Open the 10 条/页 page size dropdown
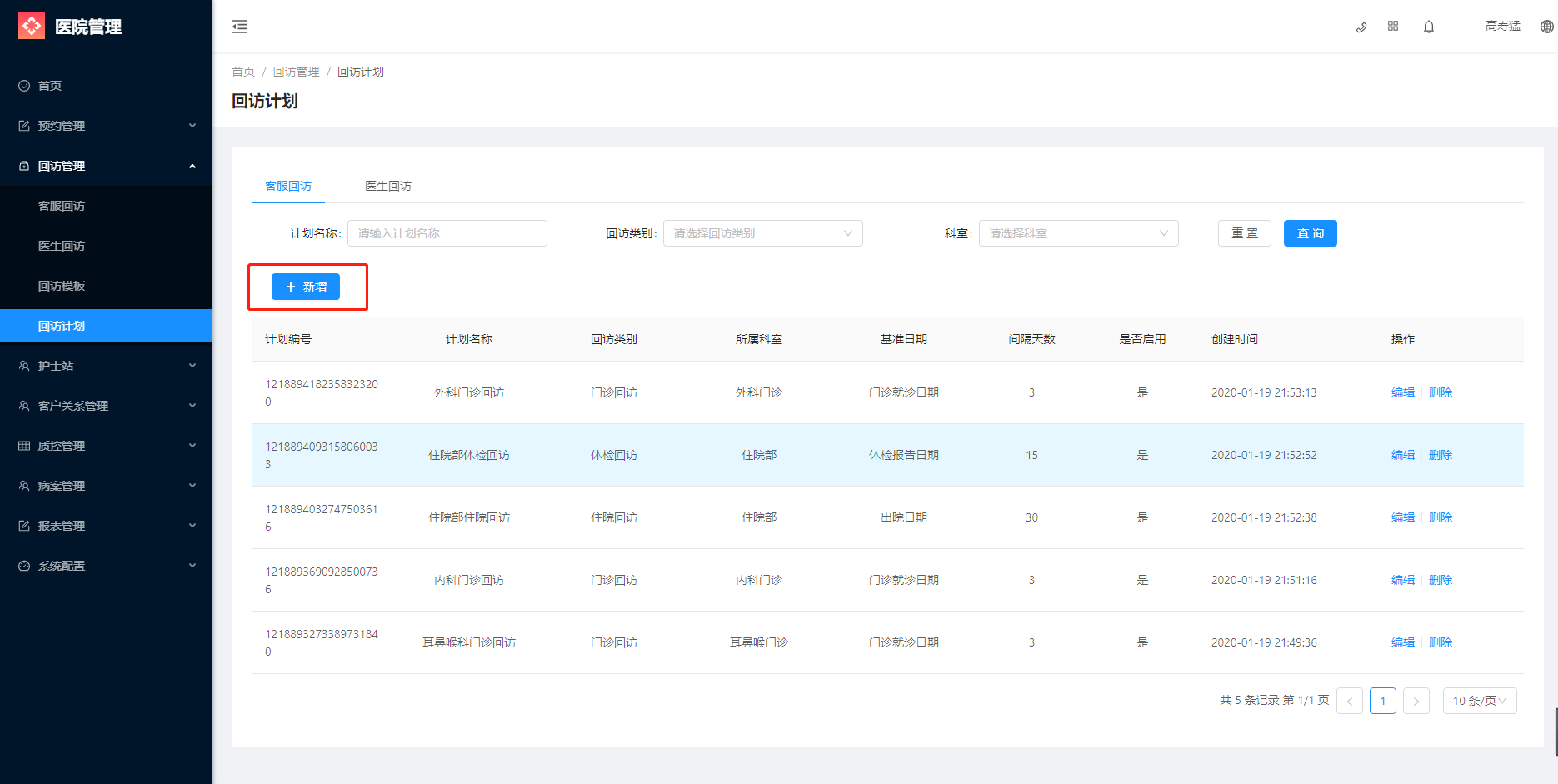The image size is (1558, 784). (1480, 701)
